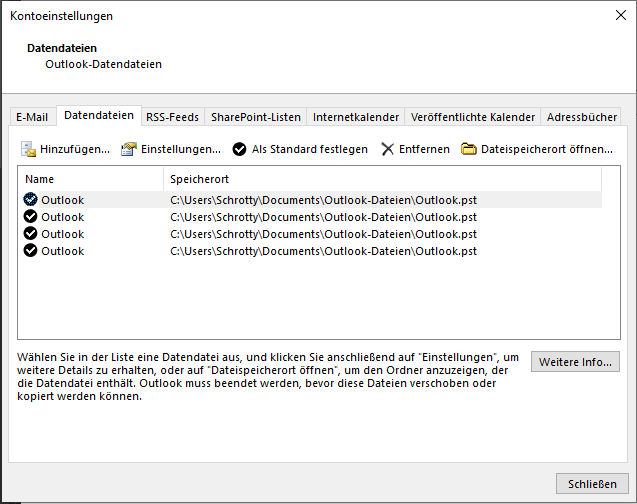The image size is (637, 504).
Task: Click the icon of the highlighted first Outlook row
Action: [x=30, y=199]
